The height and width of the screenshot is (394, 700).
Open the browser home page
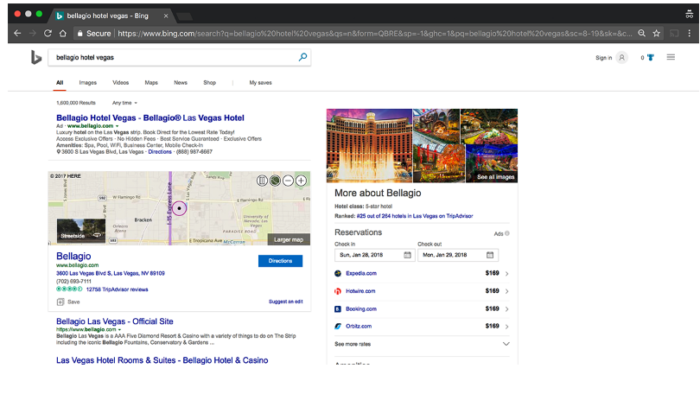pos(63,33)
